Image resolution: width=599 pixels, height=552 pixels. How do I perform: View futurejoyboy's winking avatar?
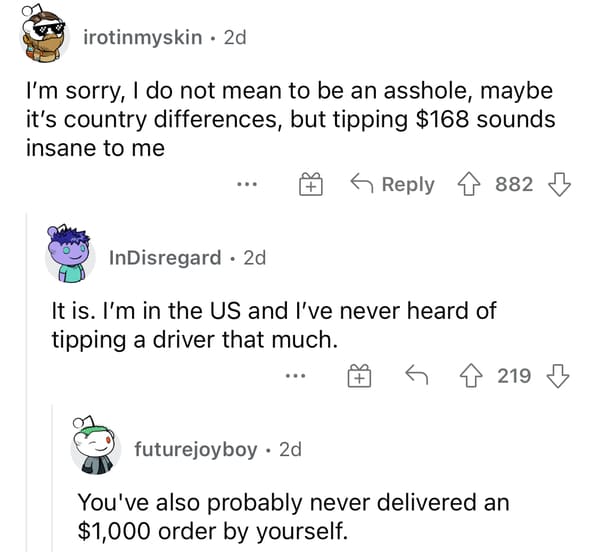coord(96,445)
